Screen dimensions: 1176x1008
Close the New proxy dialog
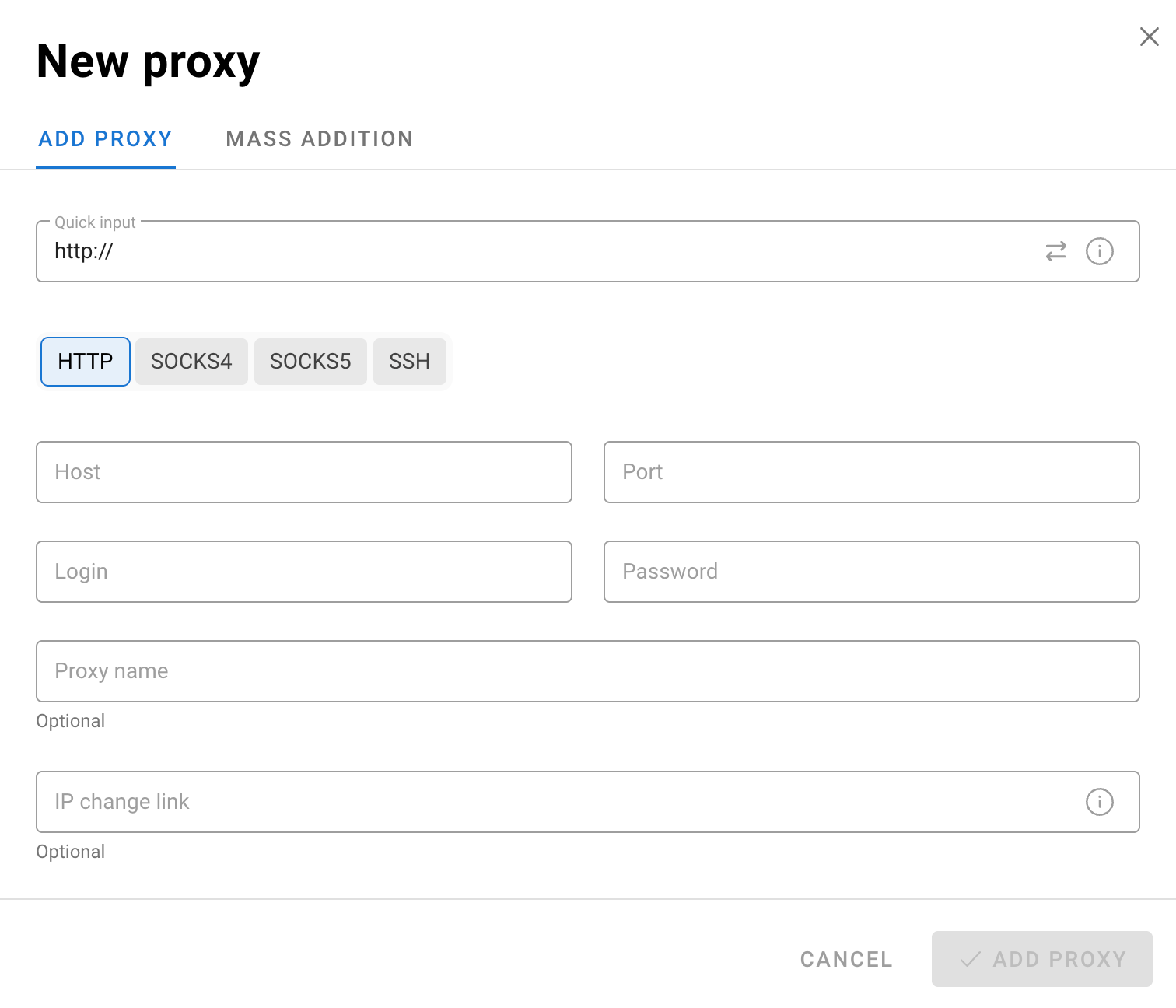(1149, 37)
